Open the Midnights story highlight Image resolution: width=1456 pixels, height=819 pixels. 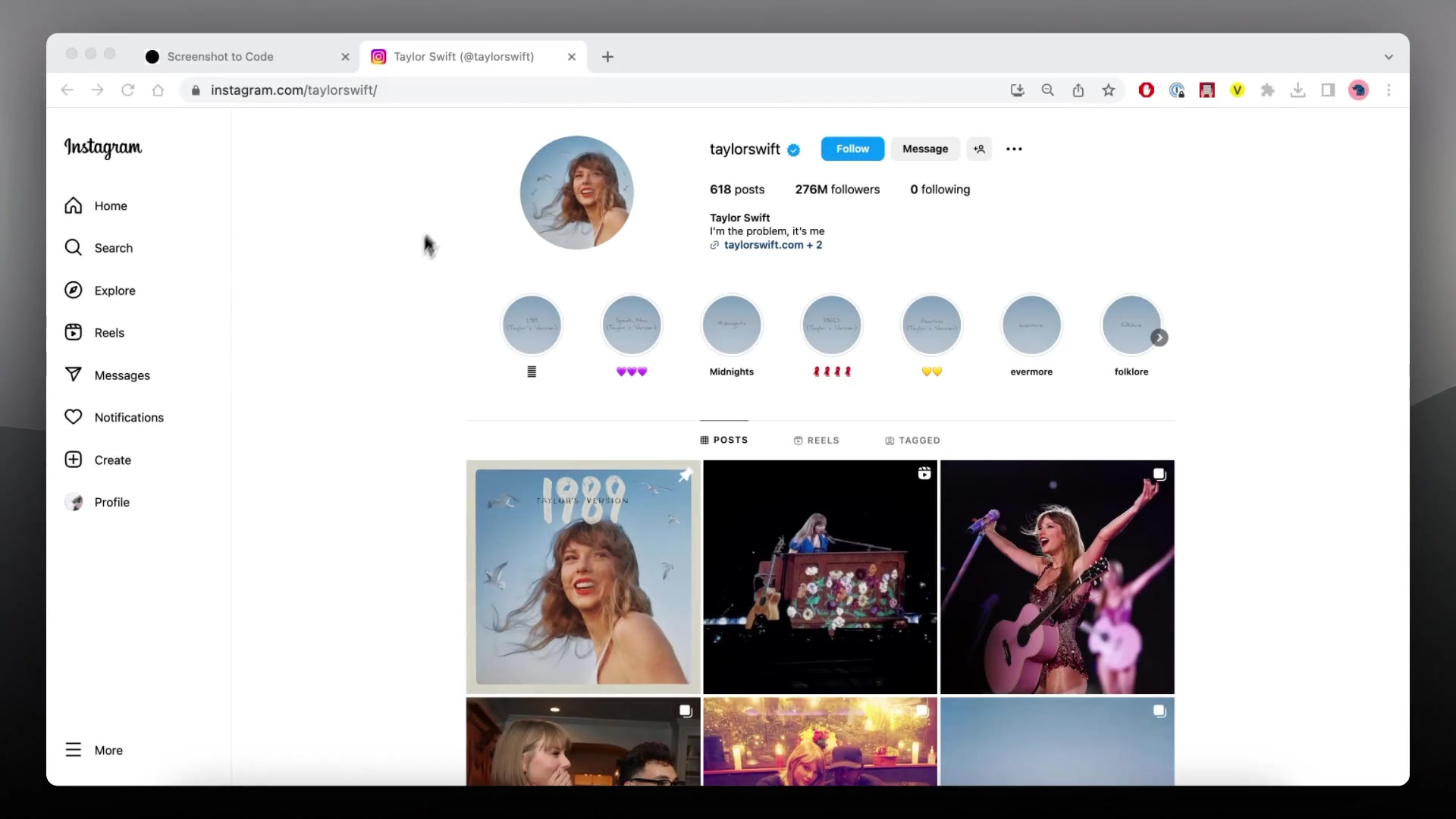click(x=732, y=326)
